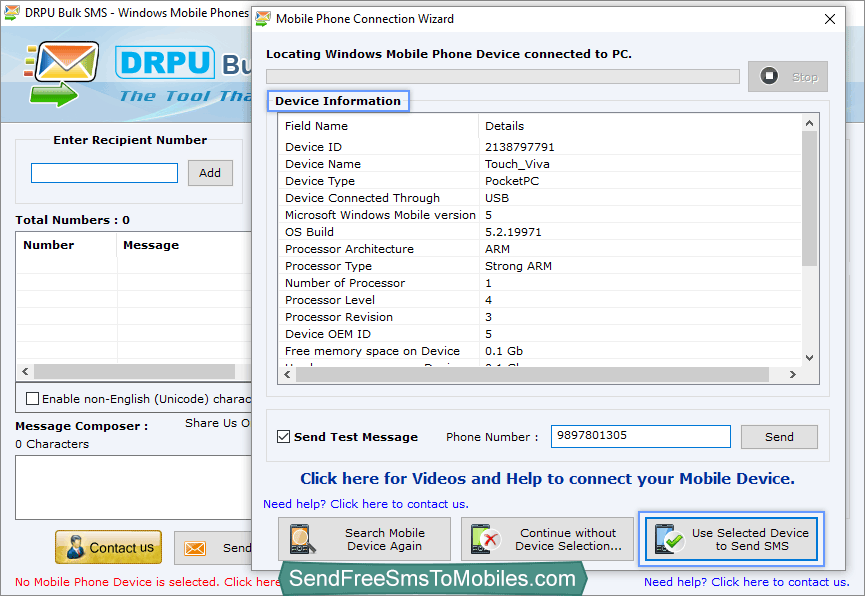The width and height of the screenshot is (865, 596).
Task: Click the No Mobile Phone Device is selected message
Action: coord(147,582)
